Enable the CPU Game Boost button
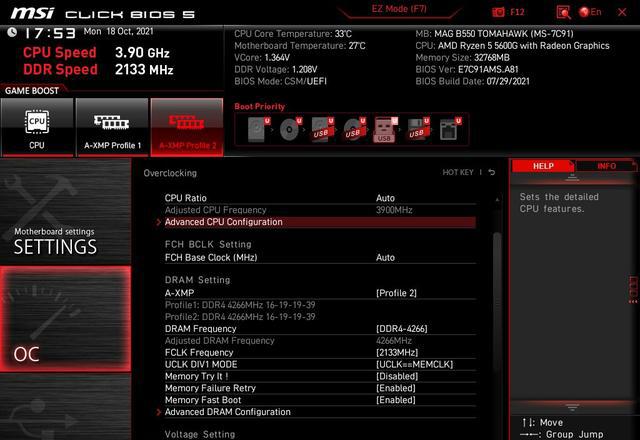Viewport: 640px width, 440px height. (37, 127)
